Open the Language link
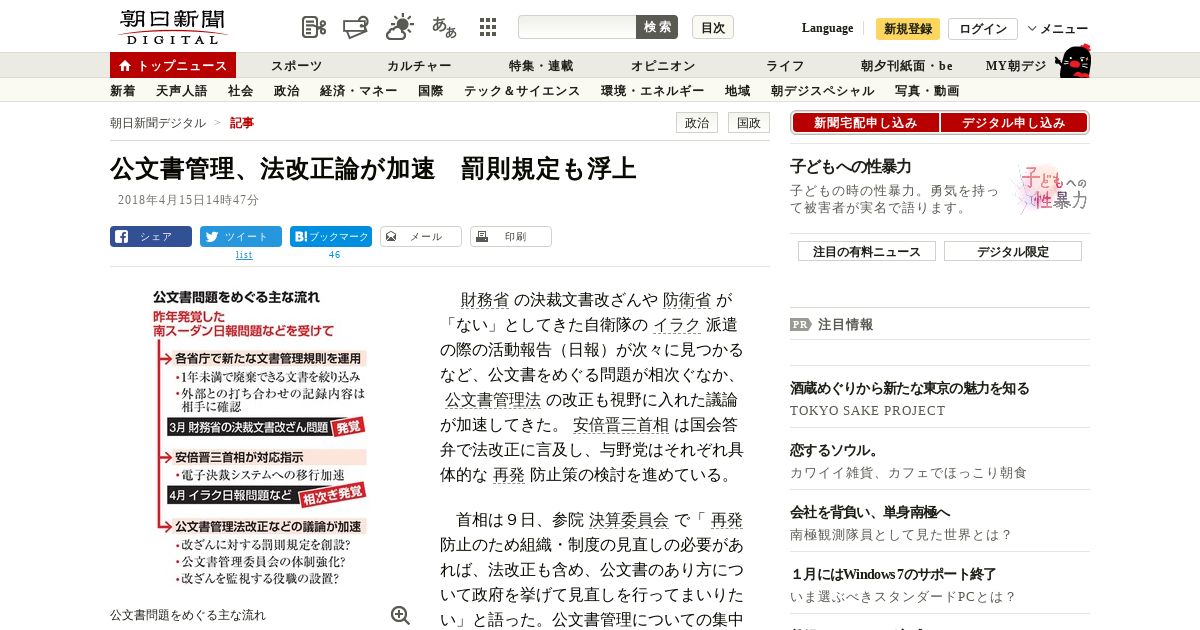Image resolution: width=1200 pixels, height=630 pixels. point(827,28)
